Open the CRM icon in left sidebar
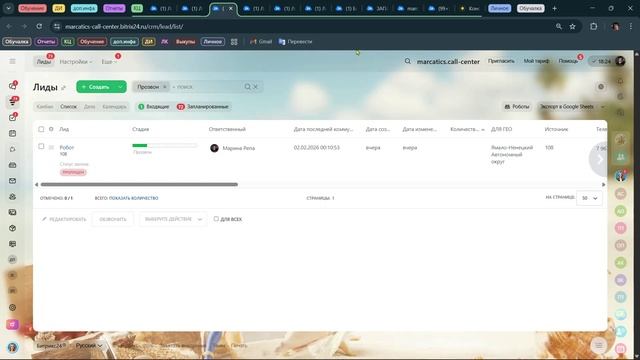640x360 pixels. click(x=13, y=102)
